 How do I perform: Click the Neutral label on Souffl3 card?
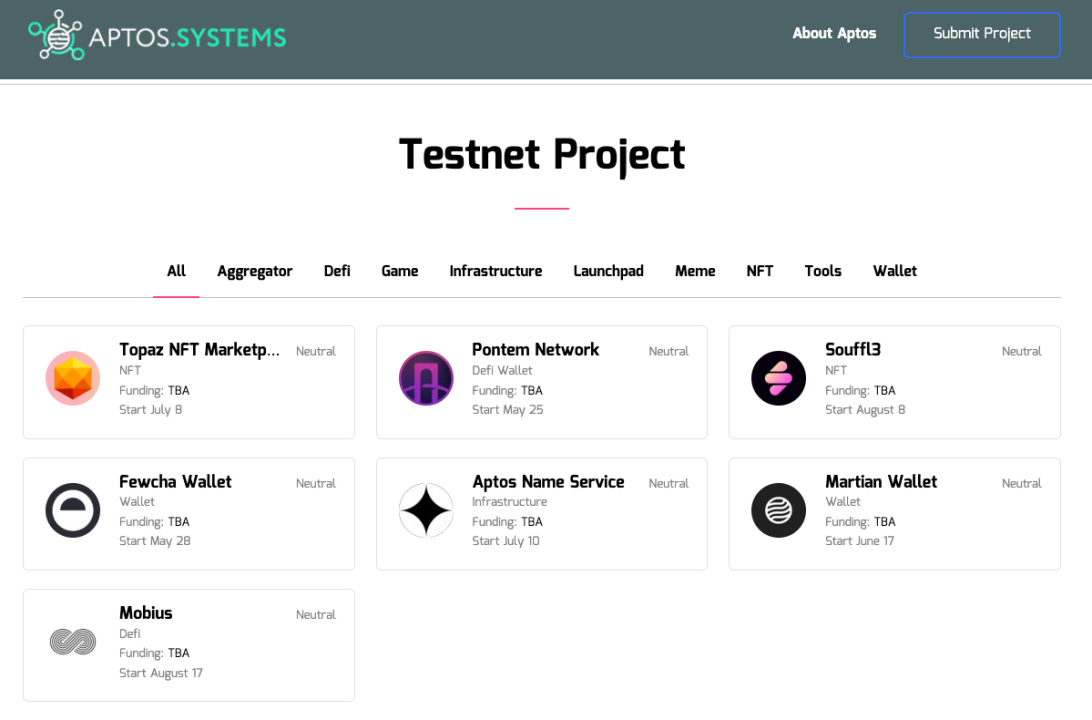coord(1022,352)
